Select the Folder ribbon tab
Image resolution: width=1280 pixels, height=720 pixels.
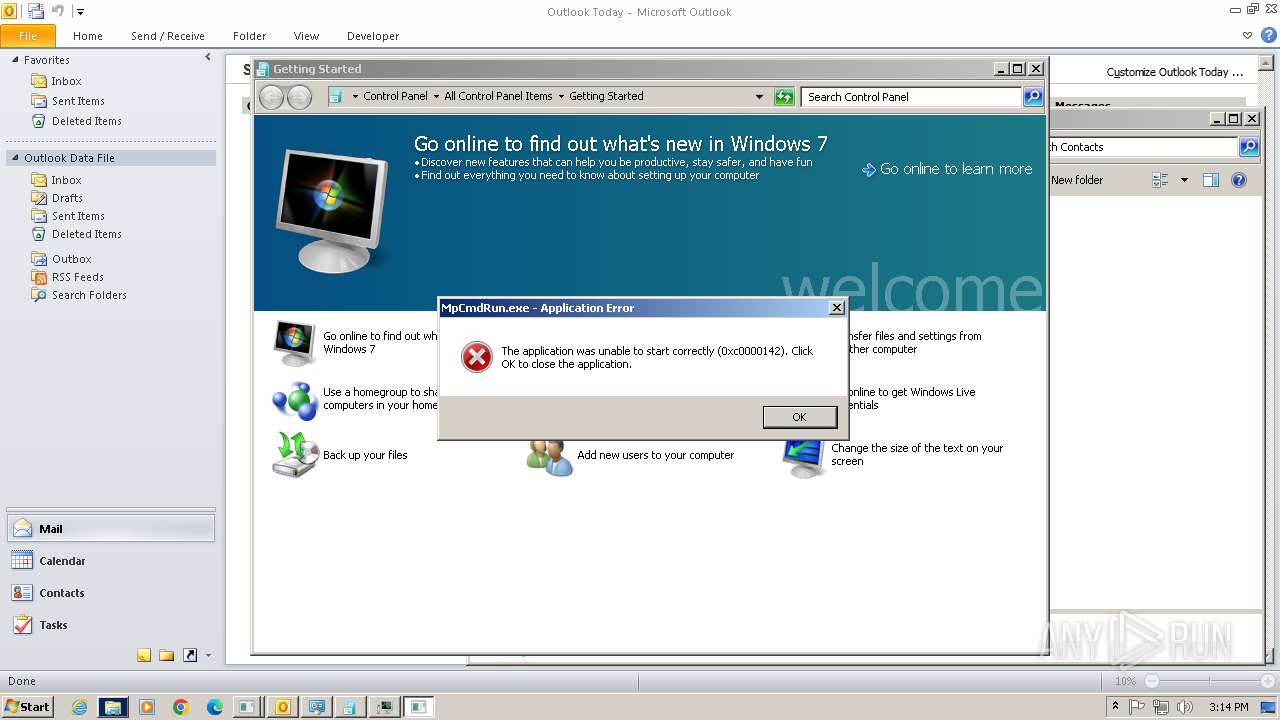(x=250, y=36)
